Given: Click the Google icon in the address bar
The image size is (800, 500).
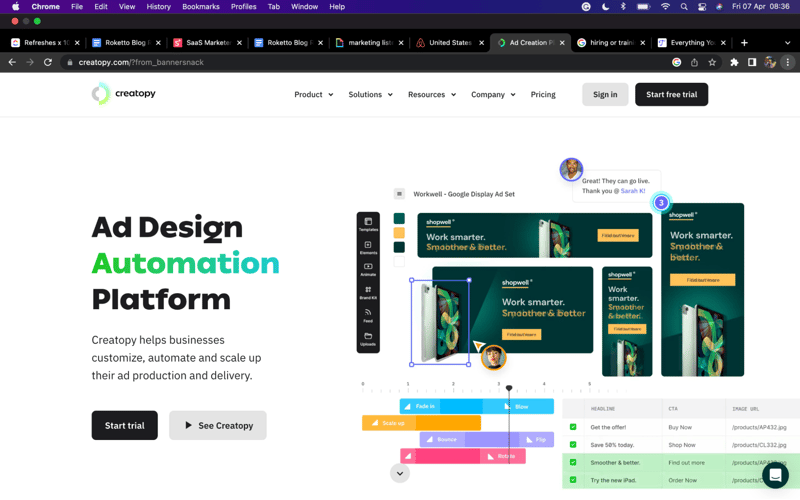Looking at the screenshot, I should point(677,62).
